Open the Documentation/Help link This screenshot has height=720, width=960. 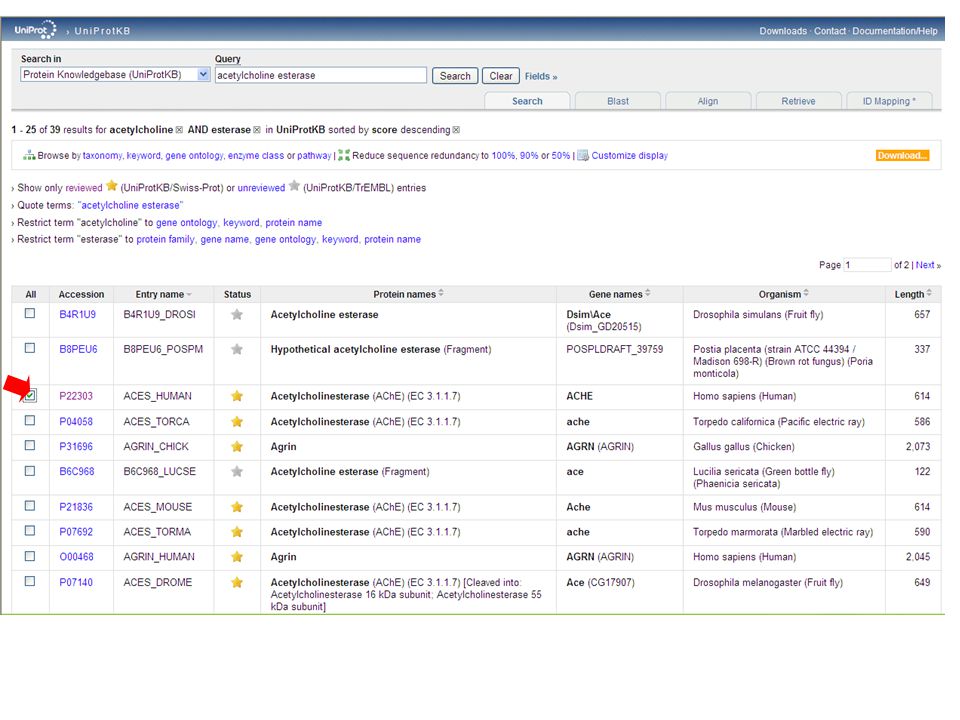click(x=894, y=31)
